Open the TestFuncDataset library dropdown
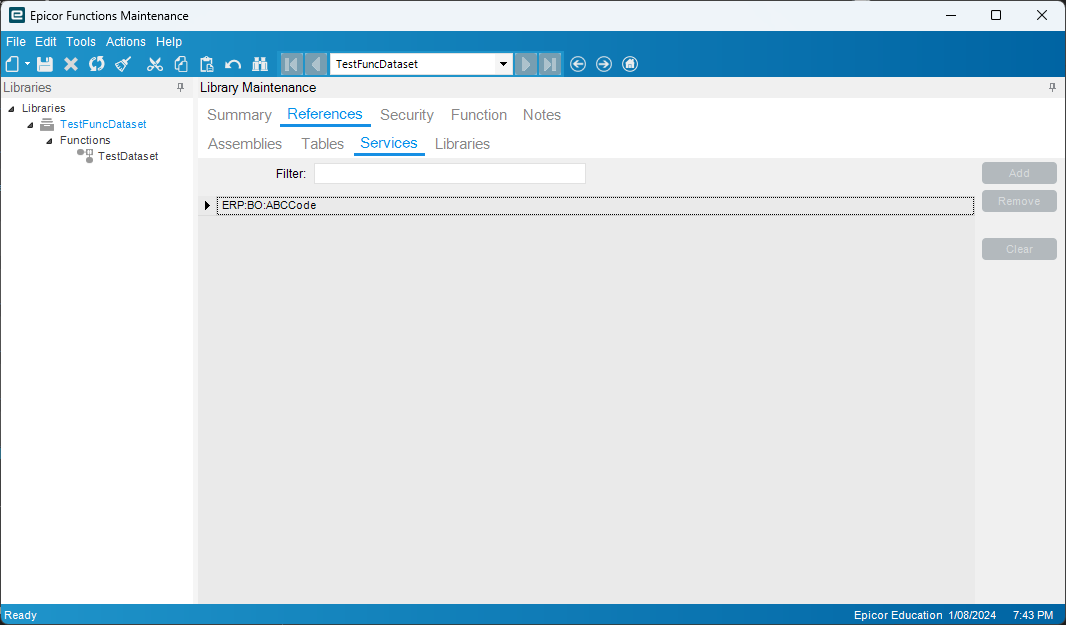This screenshot has height=625, width=1066. point(503,64)
